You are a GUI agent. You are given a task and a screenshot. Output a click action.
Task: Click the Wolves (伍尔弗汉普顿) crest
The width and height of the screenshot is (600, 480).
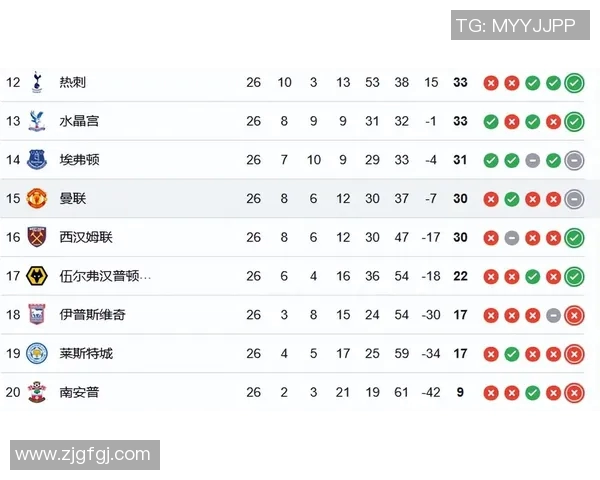click(x=37, y=276)
